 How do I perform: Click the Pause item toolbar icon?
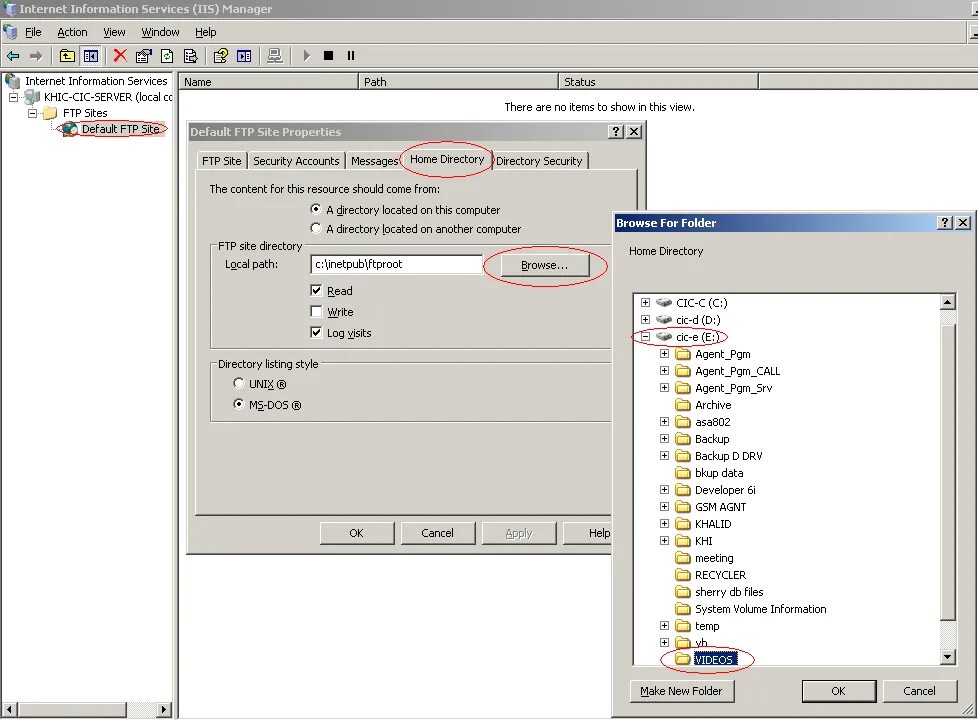(351, 56)
